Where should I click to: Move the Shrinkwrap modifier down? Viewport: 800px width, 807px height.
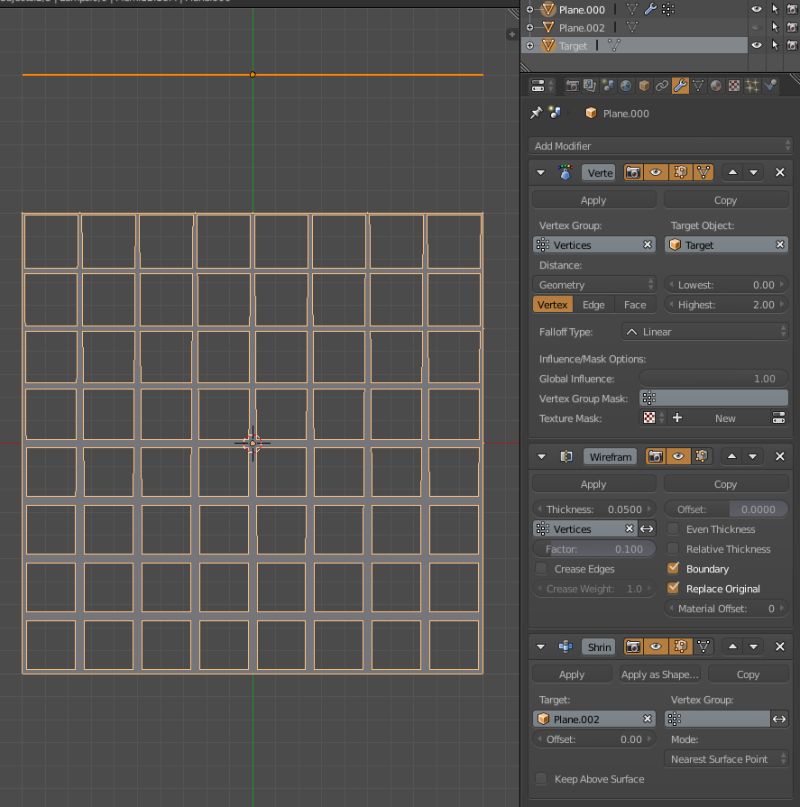point(753,647)
